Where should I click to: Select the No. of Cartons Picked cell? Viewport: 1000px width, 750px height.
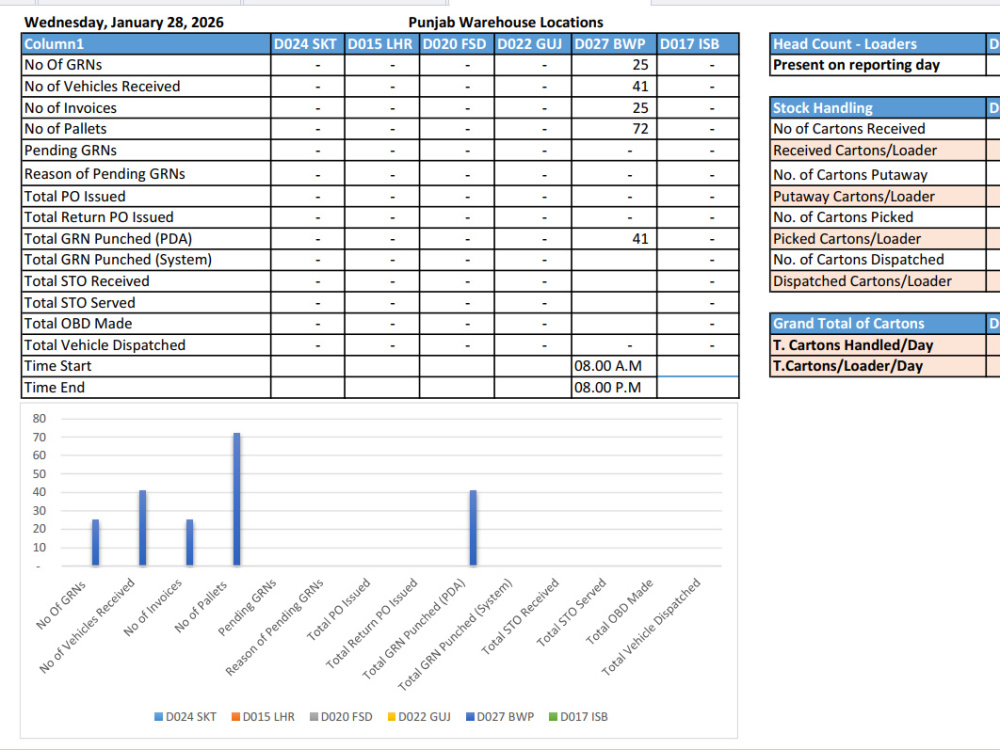click(x=878, y=217)
